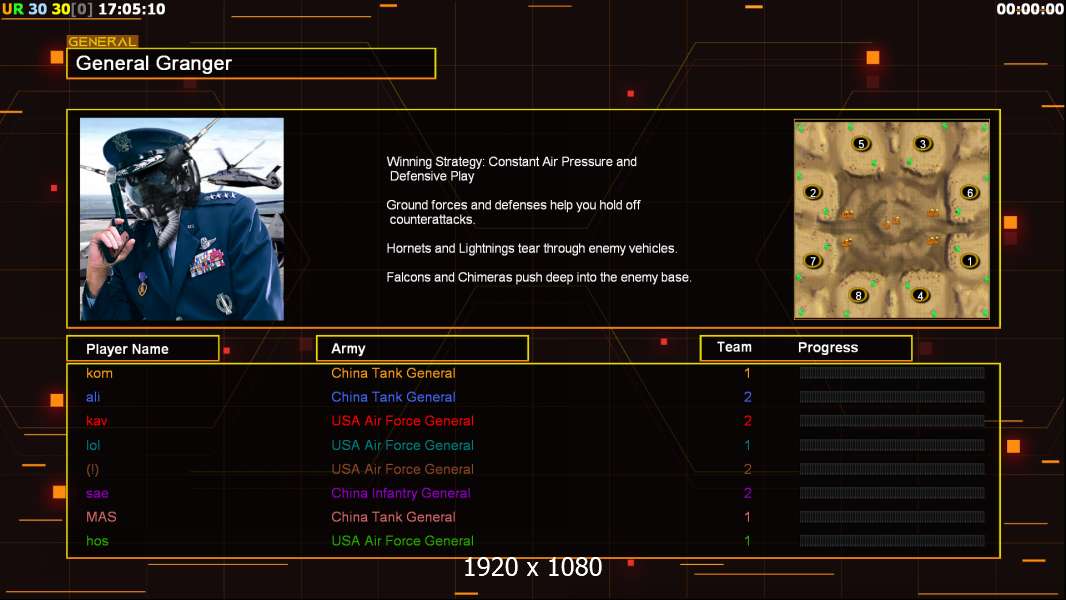Viewport: 1066px width, 600px height.
Task: Click lol's USA Air Force General army
Action: click(402, 445)
